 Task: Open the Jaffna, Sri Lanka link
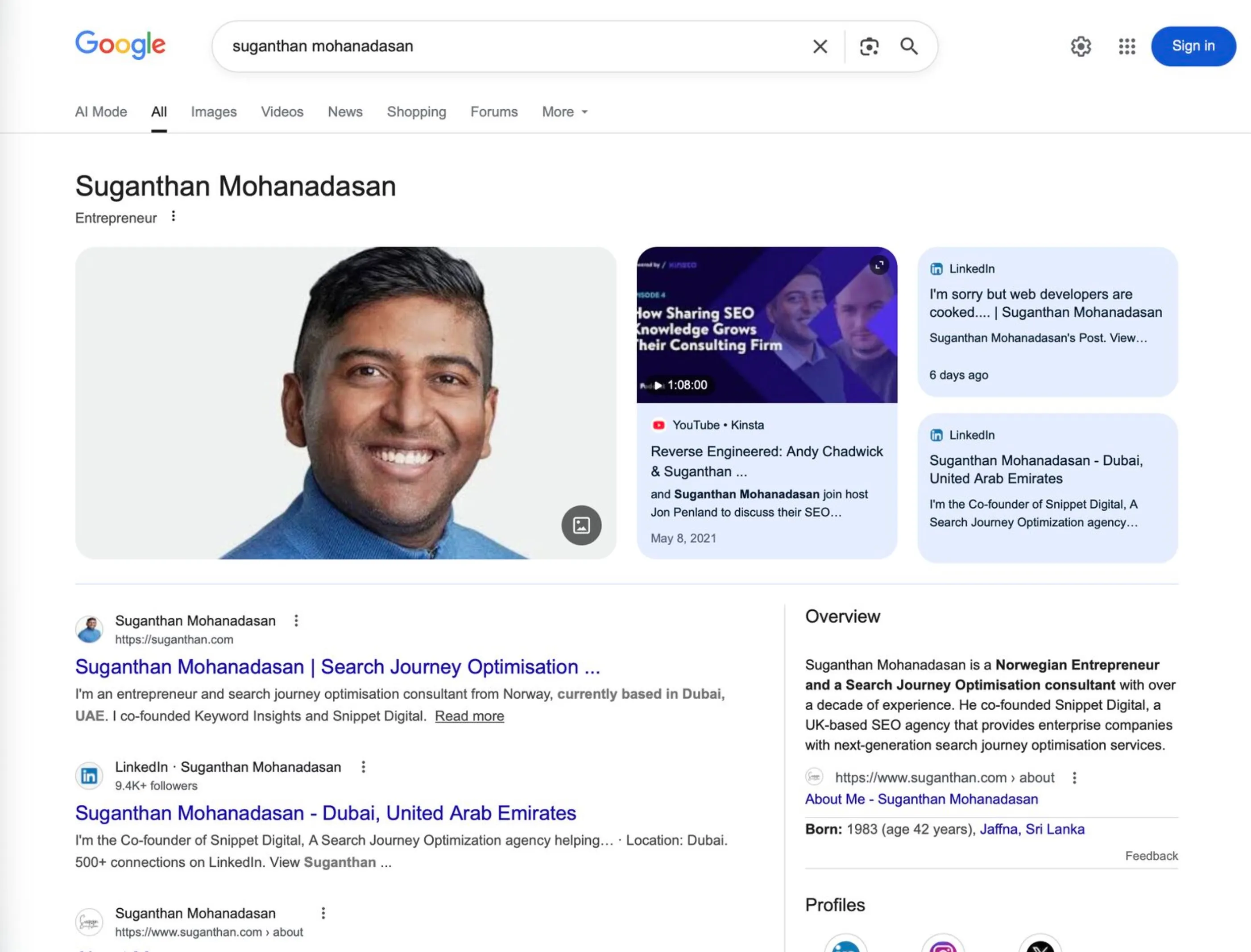[1032, 830]
